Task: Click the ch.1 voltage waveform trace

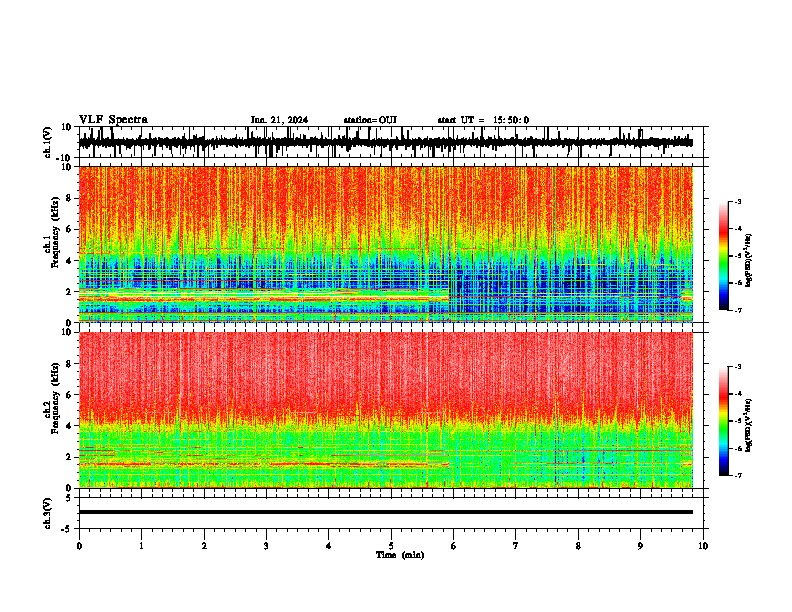Action: (x=385, y=142)
